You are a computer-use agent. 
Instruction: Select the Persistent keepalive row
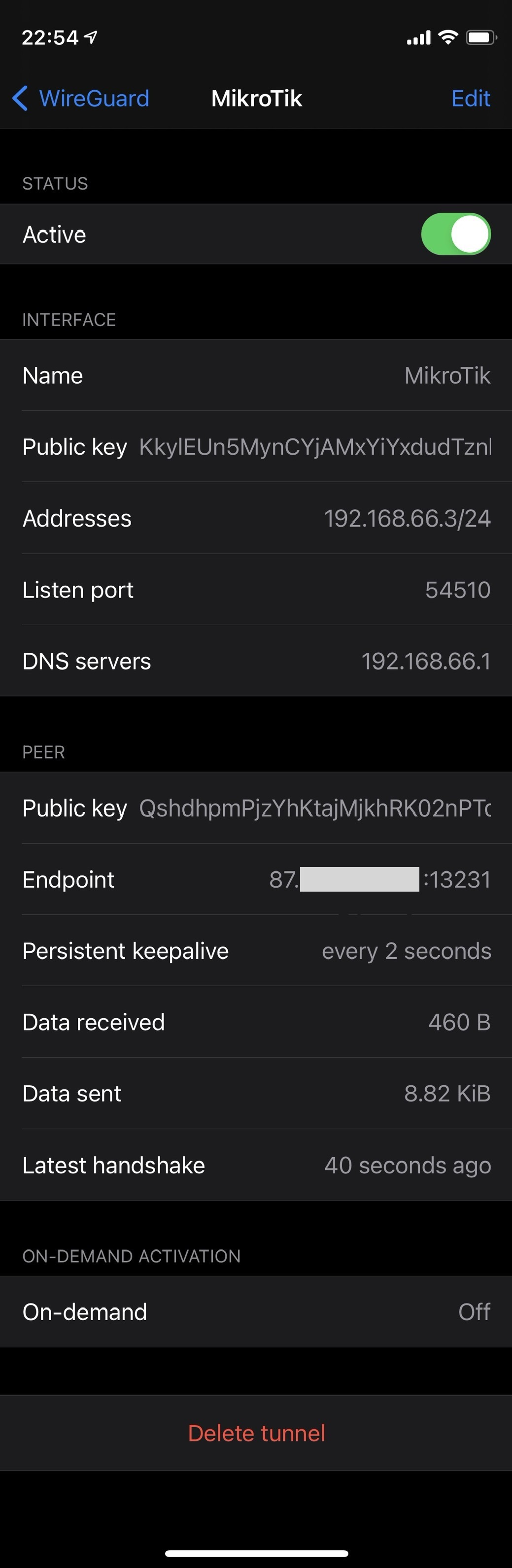256,951
